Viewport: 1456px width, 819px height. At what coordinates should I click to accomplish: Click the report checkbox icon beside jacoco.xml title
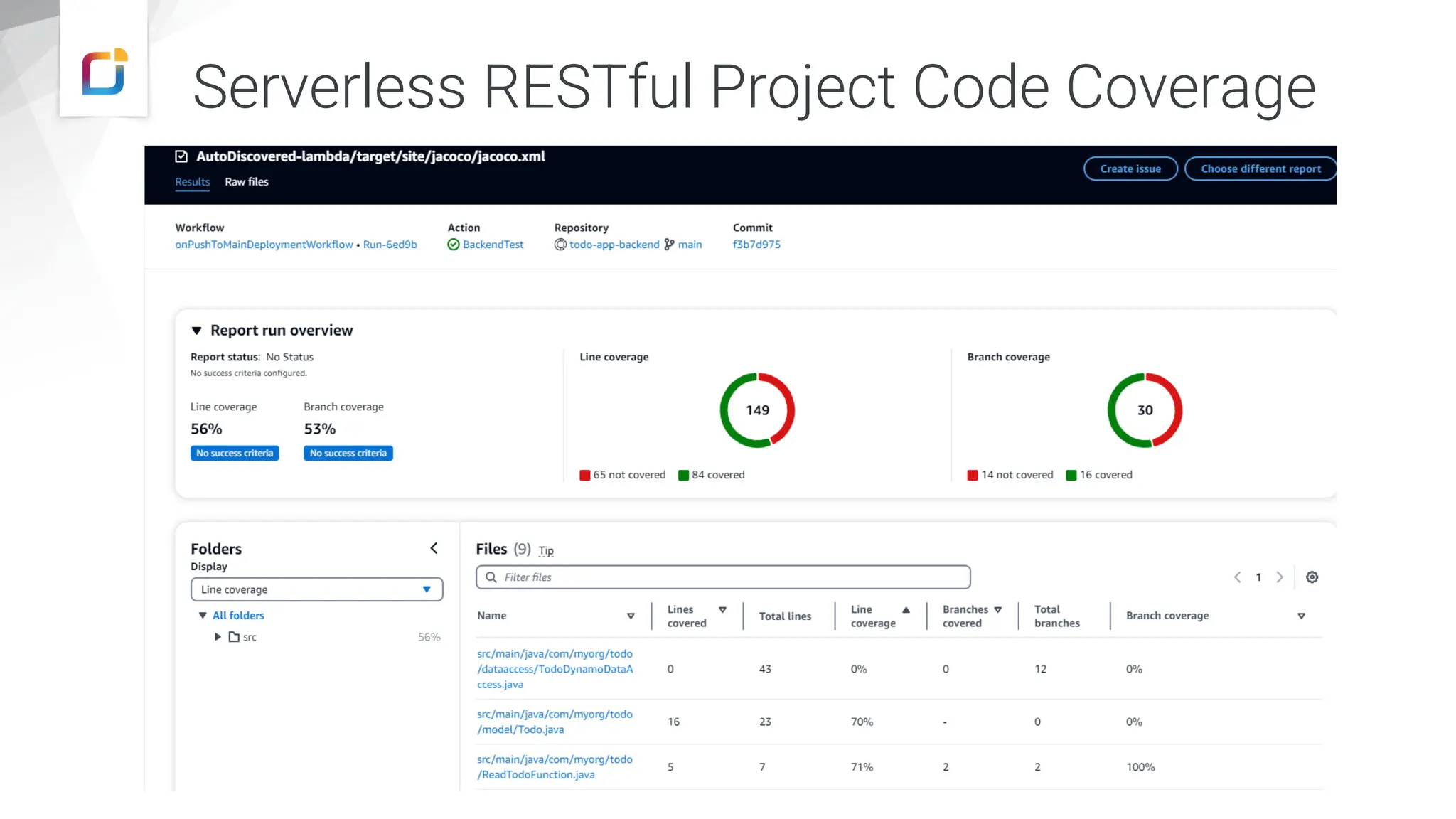click(181, 156)
